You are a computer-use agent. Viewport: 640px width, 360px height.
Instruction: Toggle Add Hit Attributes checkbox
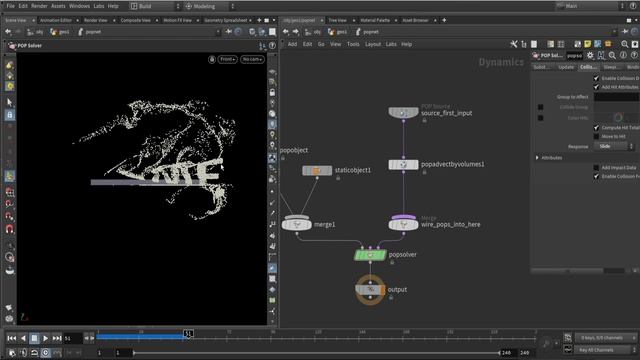pyautogui.click(x=596, y=87)
